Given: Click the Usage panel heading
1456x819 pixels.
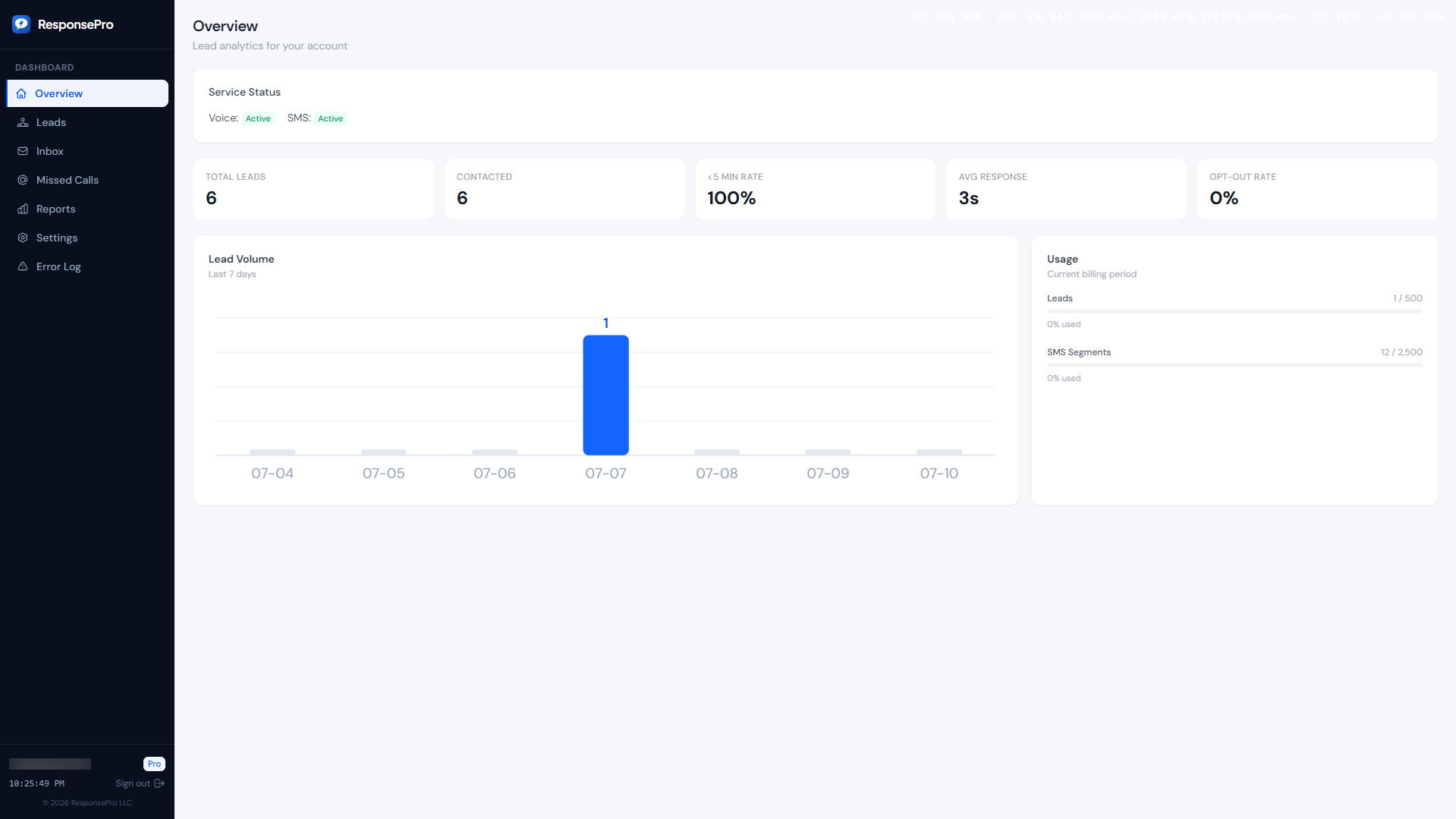Looking at the screenshot, I should (x=1062, y=259).
